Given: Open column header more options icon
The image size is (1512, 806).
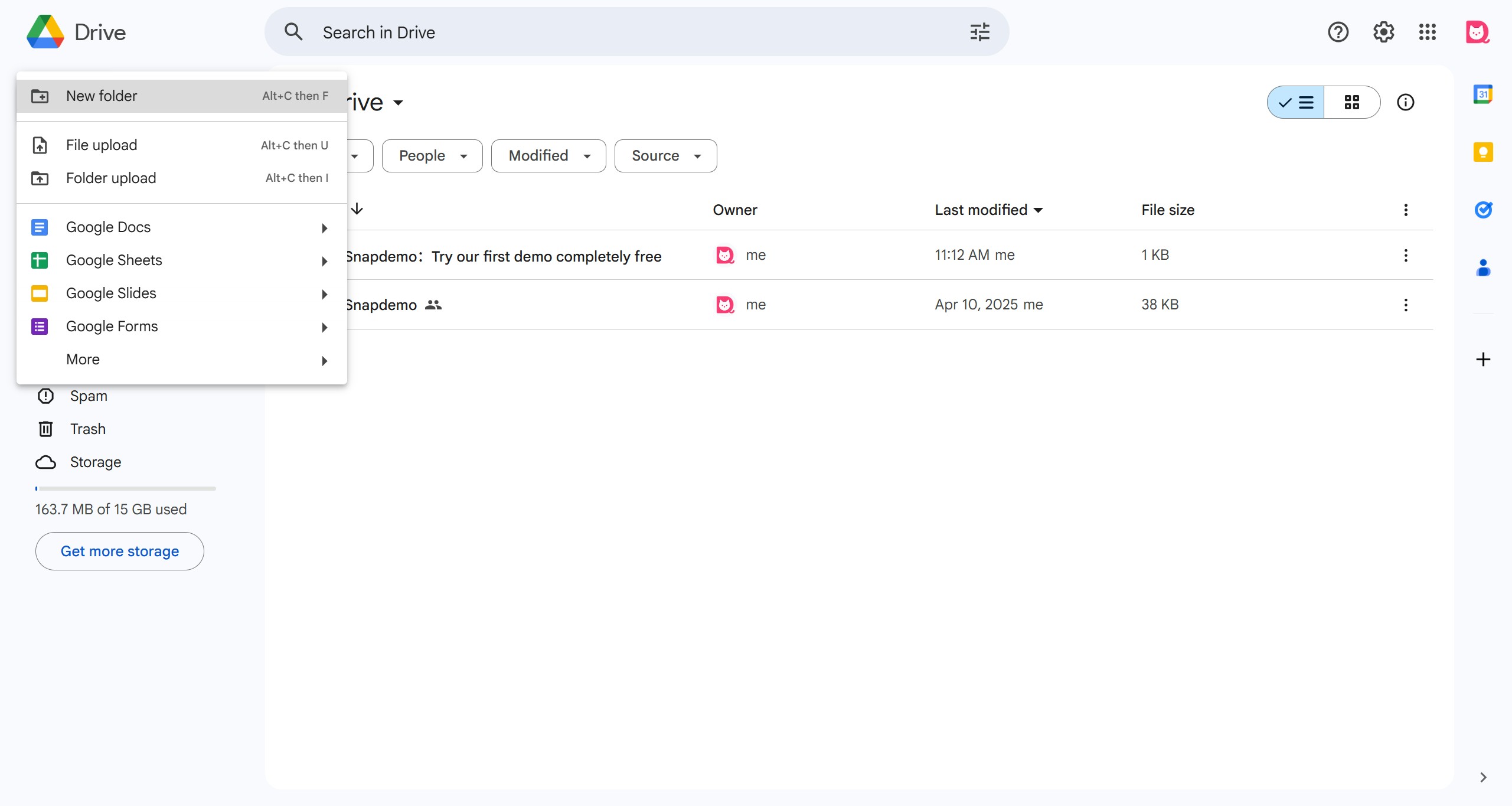Looking at the screenshot, I should coord(1405,210).
